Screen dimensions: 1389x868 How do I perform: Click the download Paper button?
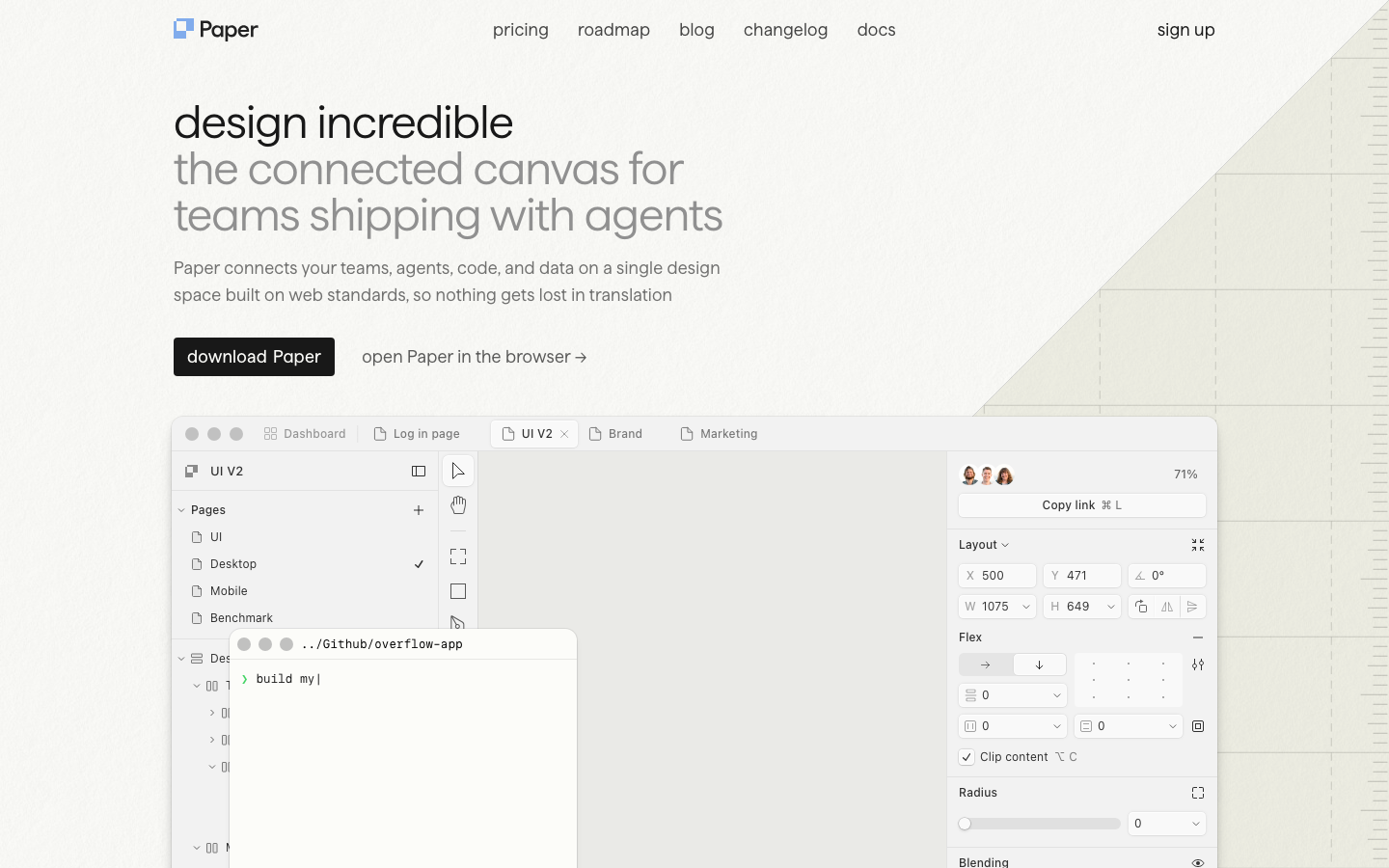[x=254, y=357]
